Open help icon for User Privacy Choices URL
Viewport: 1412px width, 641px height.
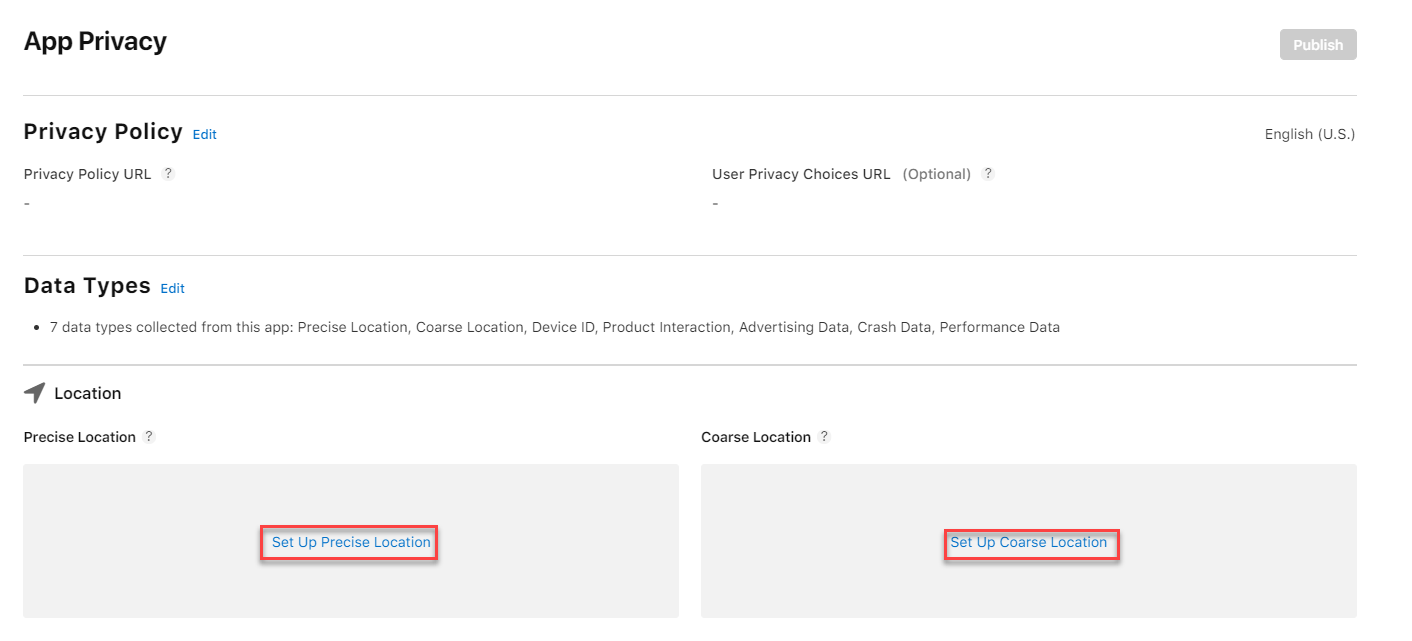pyautogui.click(x=988, y=173)
